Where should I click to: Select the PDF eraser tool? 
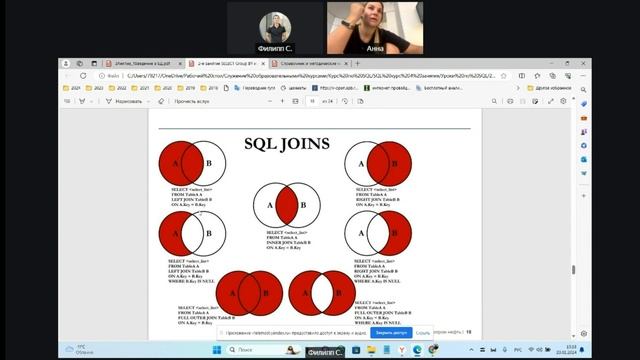pos(161,101)
